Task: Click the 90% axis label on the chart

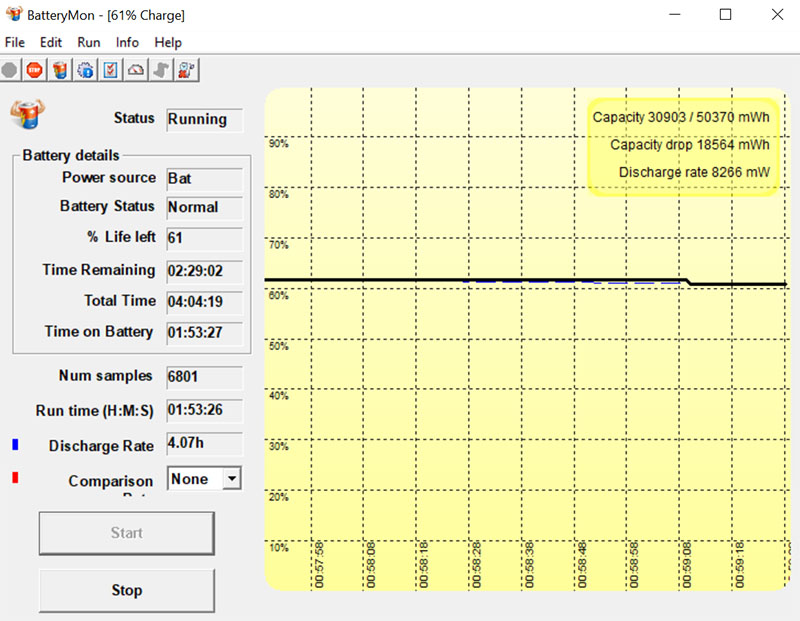Action: point(279,143)
